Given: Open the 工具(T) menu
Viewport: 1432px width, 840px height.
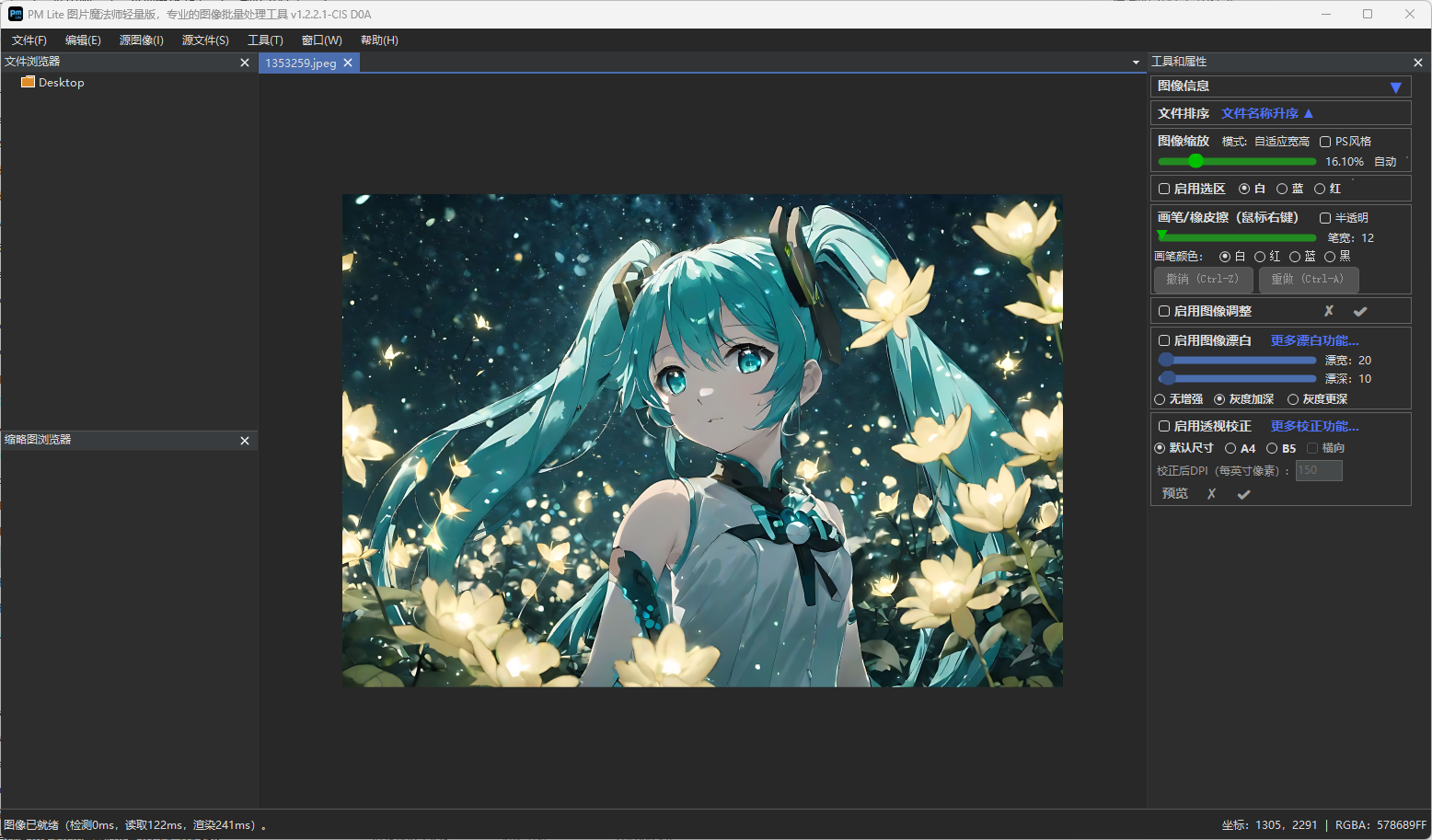Looking at the screenshot, I should (265, 40).
